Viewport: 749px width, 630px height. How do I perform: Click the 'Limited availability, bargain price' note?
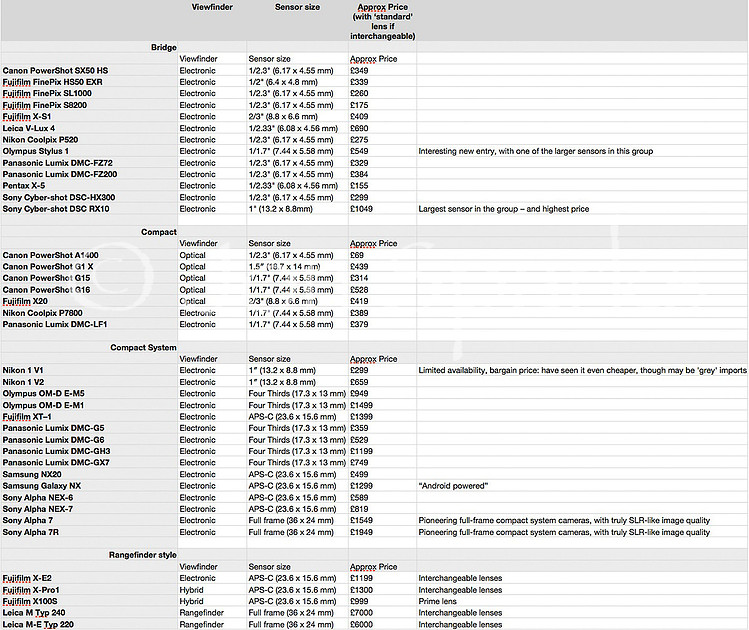[x=582, y=370]
